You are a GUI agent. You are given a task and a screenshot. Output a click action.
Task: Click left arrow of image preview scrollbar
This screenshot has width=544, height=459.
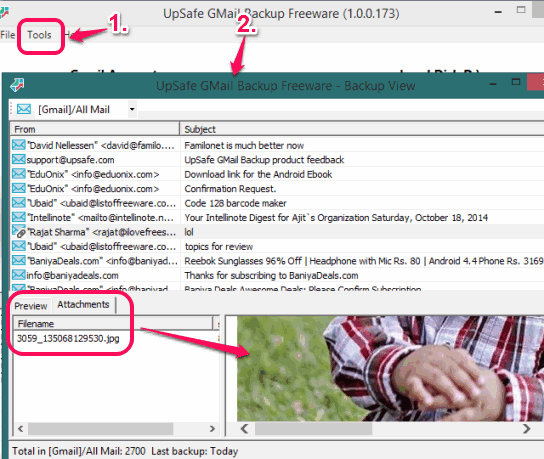tap(245, 429)
